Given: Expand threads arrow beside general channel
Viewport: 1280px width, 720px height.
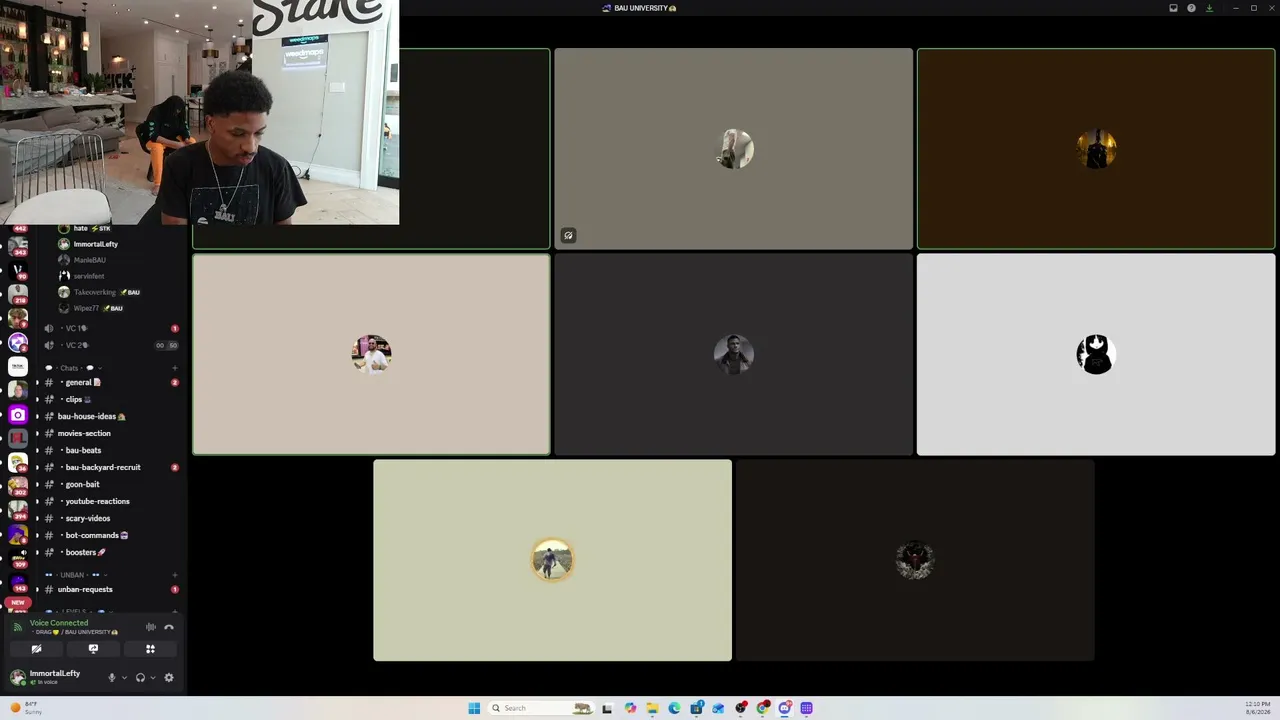Looking at the screenshot, I should point(37,382).
